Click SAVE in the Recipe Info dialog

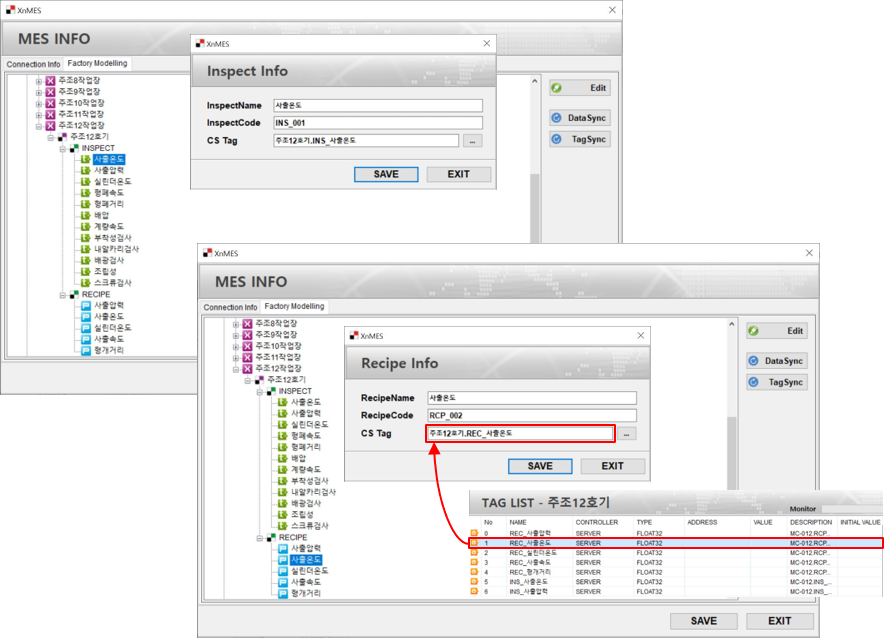tap(539, 466)
